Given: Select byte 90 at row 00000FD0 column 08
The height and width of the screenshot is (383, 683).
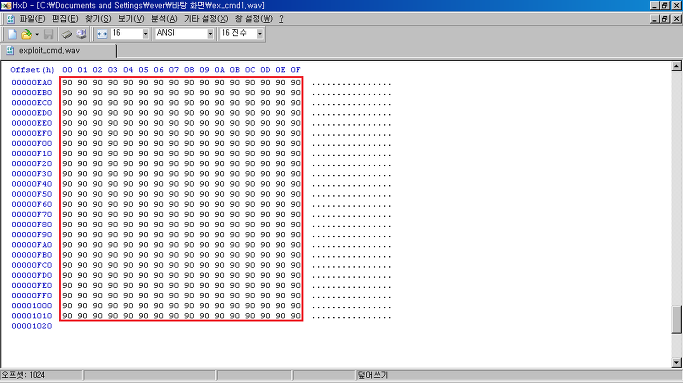Looking at the screenshot, I should tap(189, 275).
